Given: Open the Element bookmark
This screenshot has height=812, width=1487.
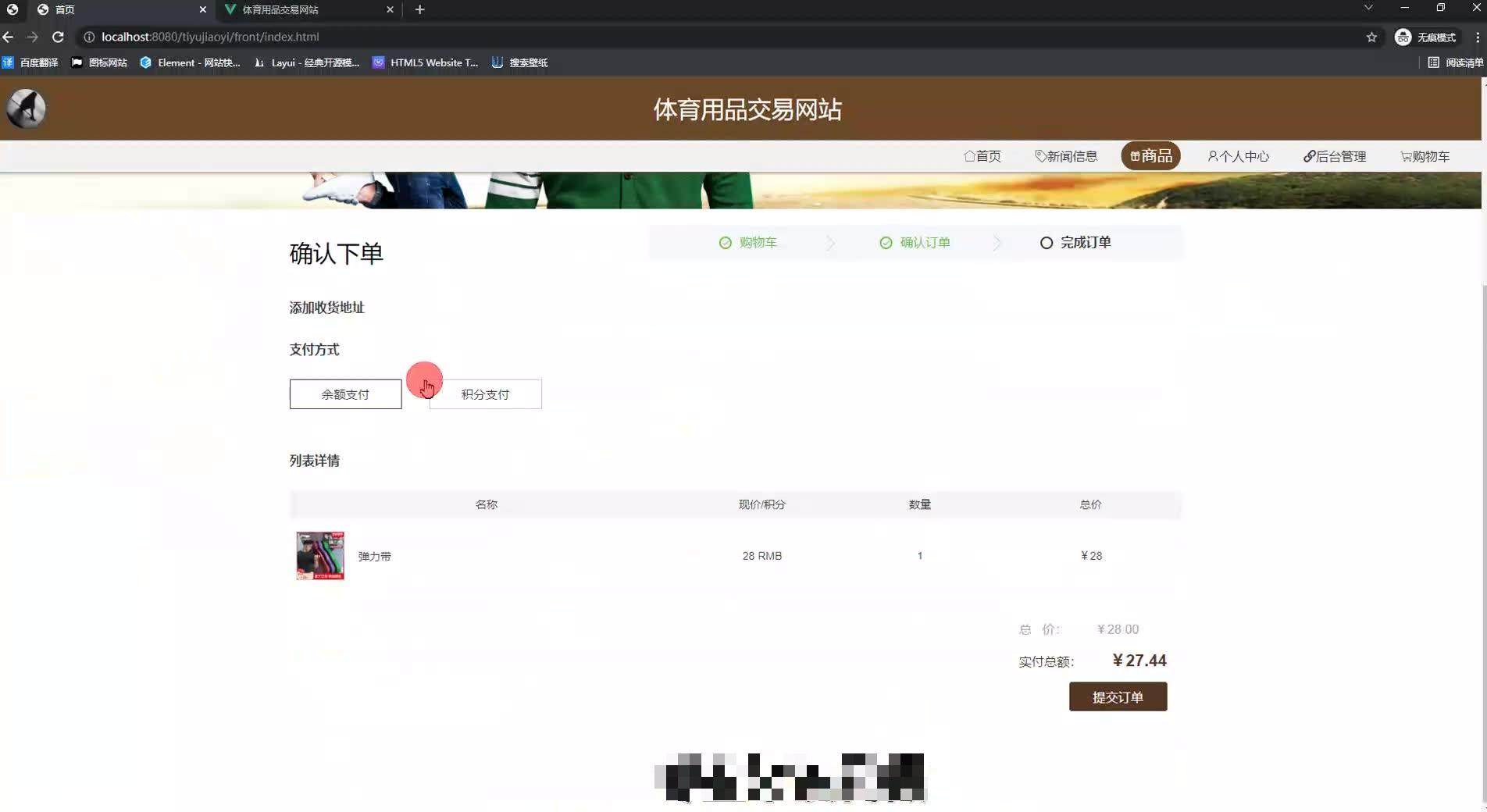Looking at the screenshot, I should coord(190,62).
